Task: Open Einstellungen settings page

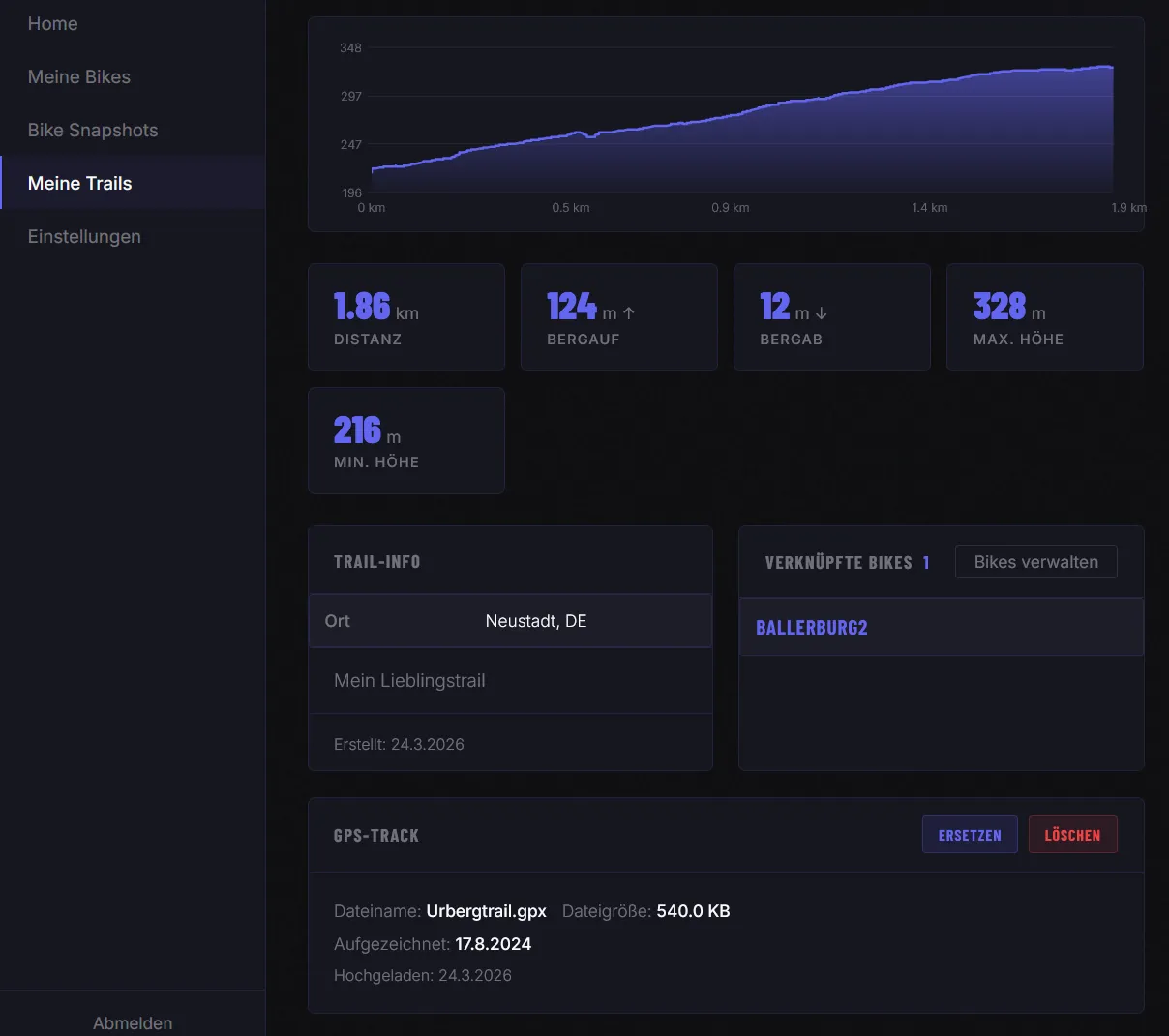Action: point(84,237)
